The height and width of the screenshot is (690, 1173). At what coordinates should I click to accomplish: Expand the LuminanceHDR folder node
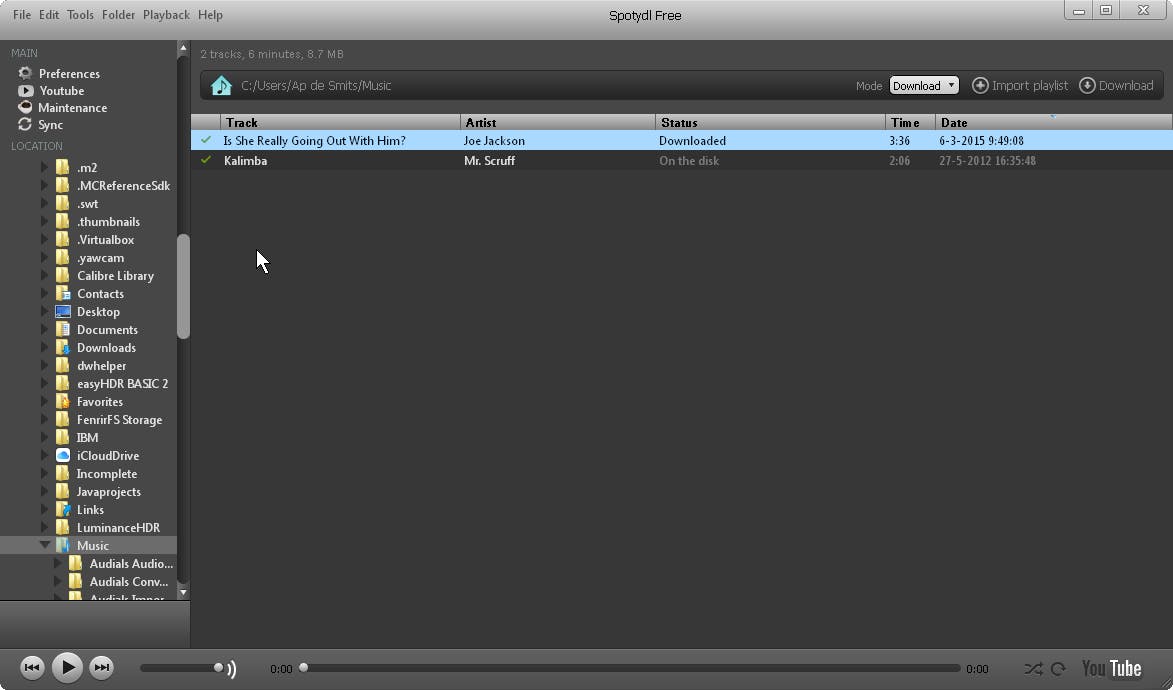click(x=44, y=527)
